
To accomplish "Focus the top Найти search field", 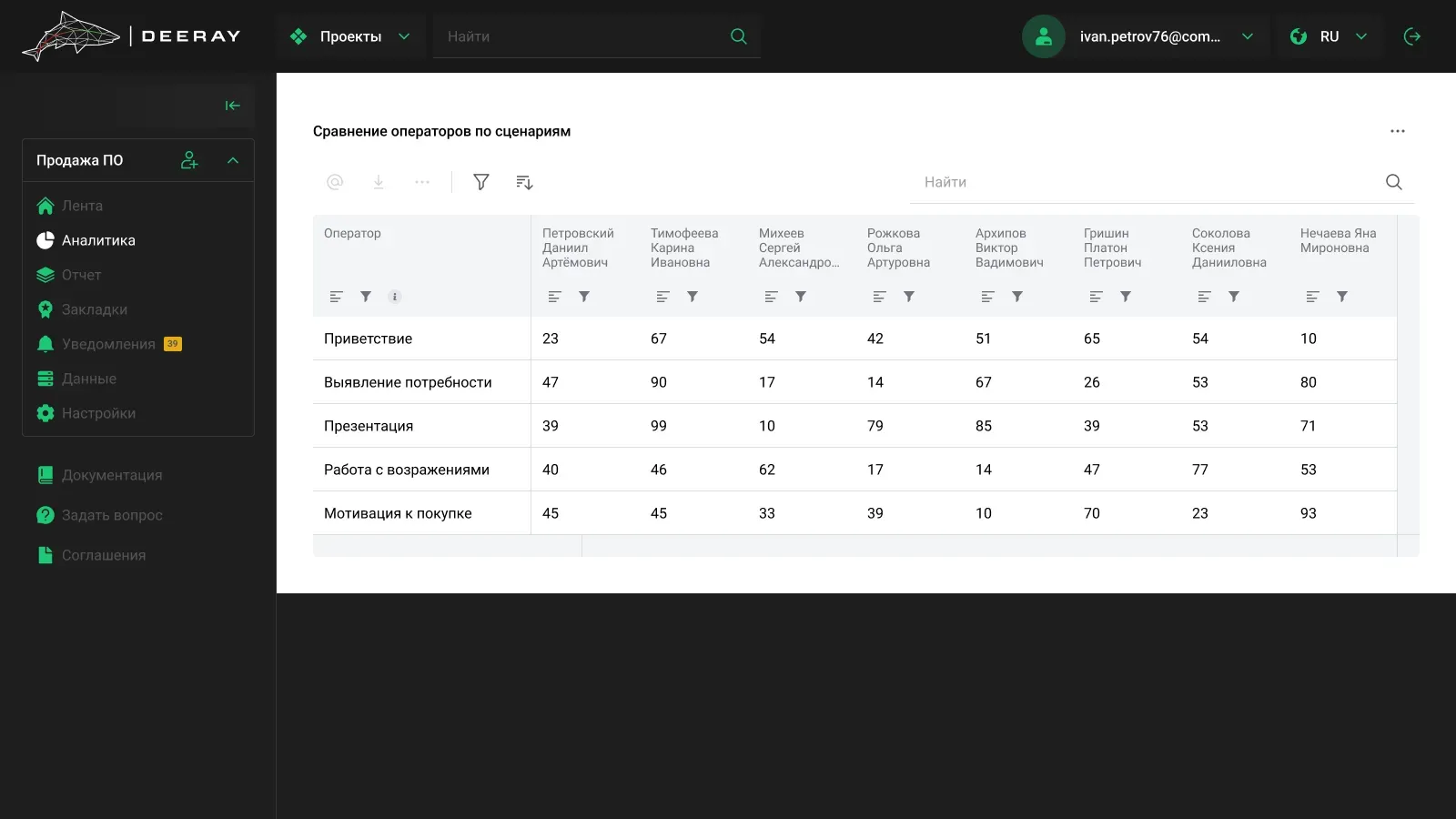I will (x=582, y=36).
